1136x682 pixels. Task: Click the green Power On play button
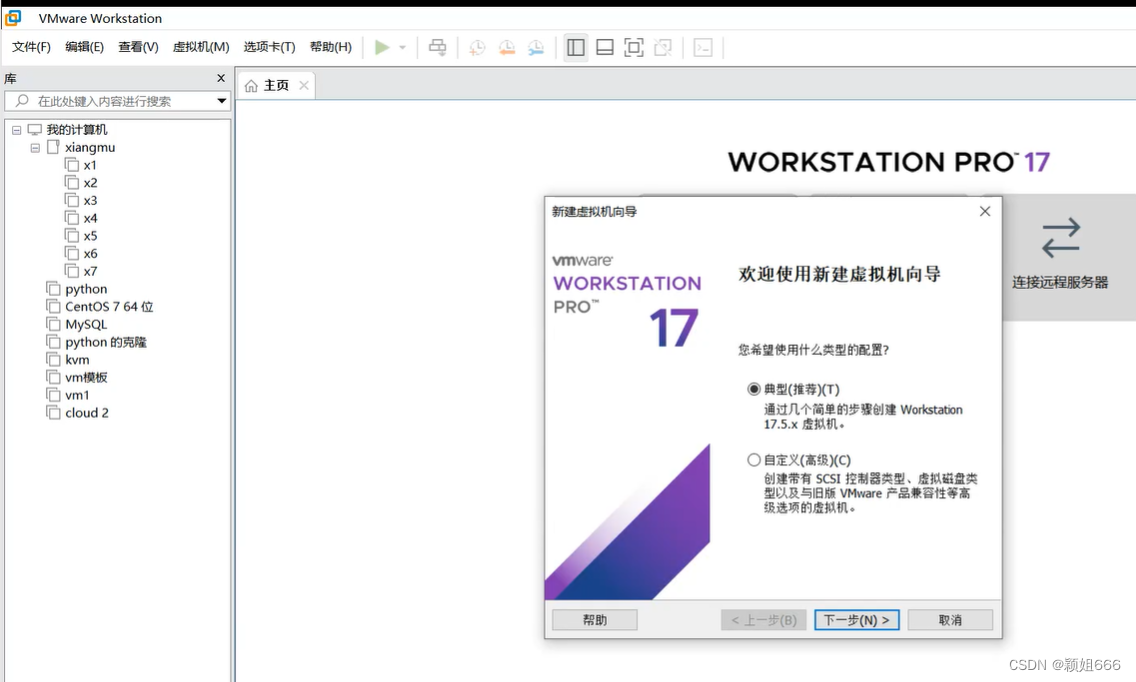[382, 47]
